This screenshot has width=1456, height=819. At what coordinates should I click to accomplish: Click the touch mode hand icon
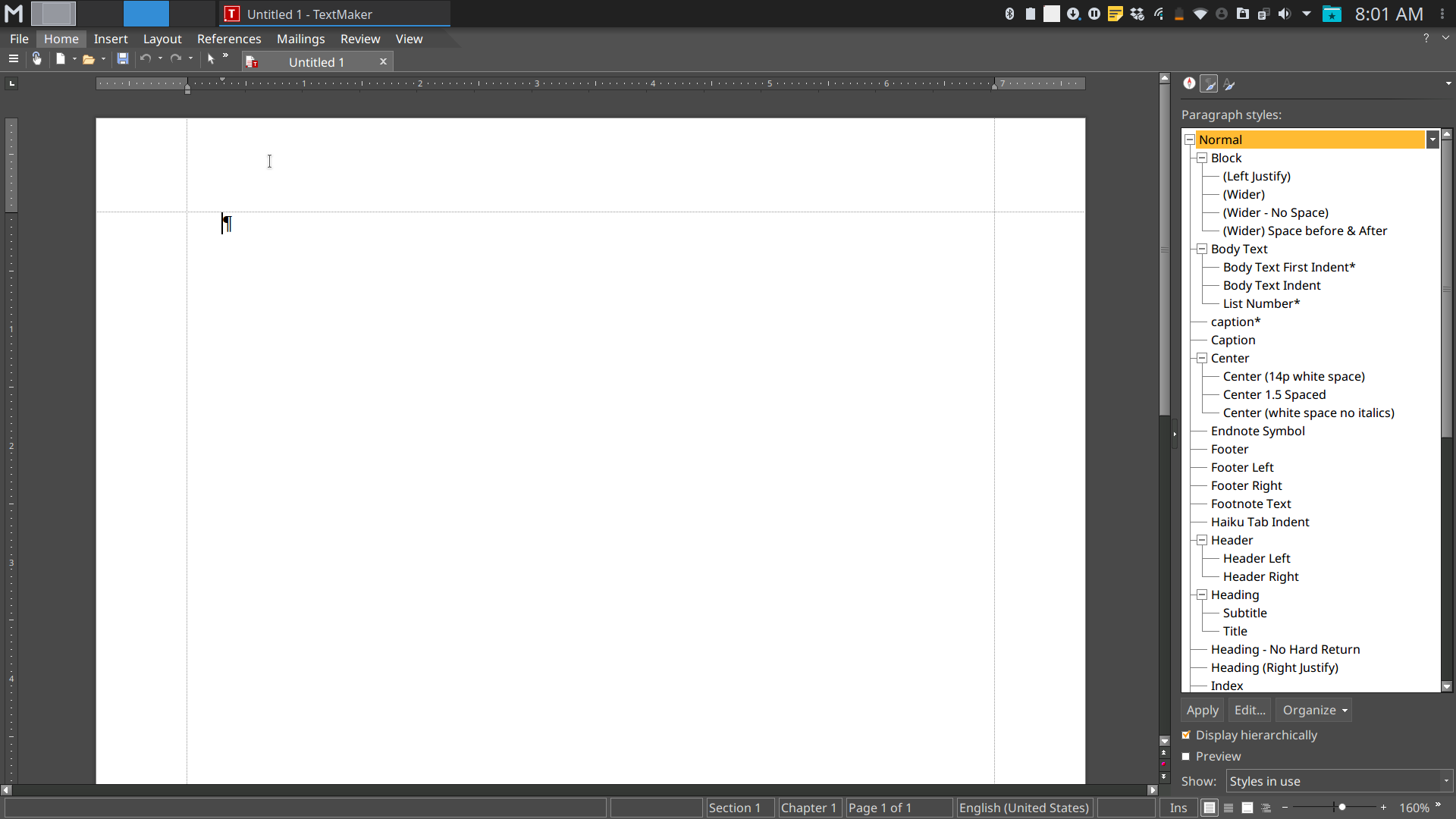coord(36,58)
